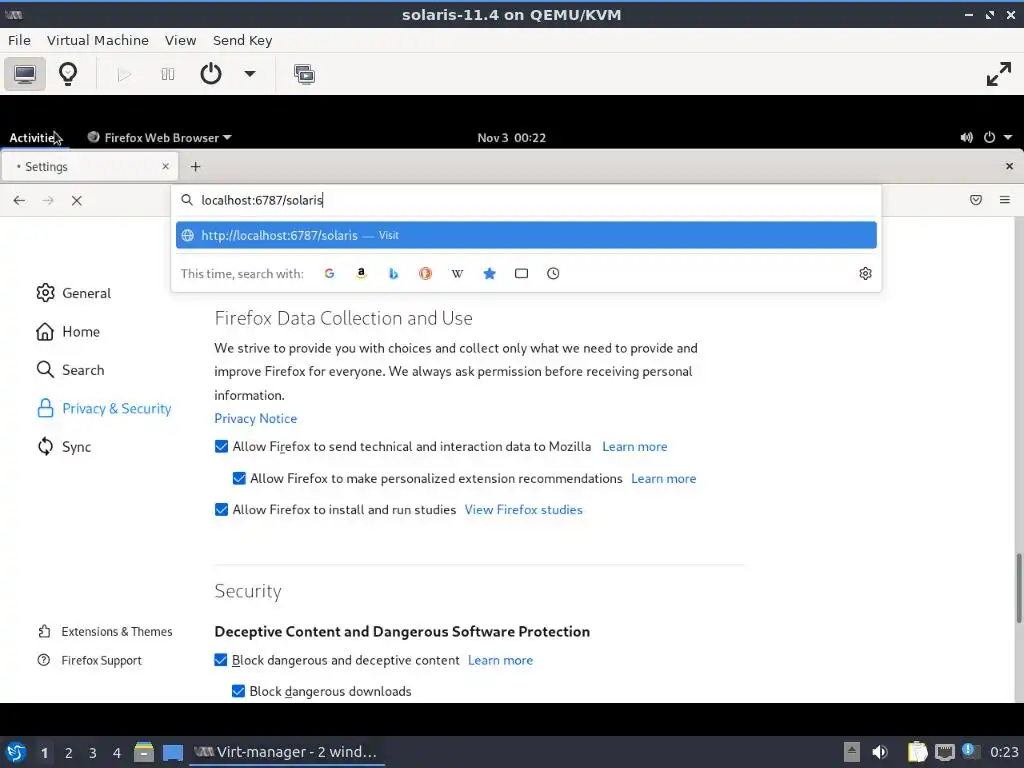
Task: Uncheck install and run studies
Action: [221, 510]
